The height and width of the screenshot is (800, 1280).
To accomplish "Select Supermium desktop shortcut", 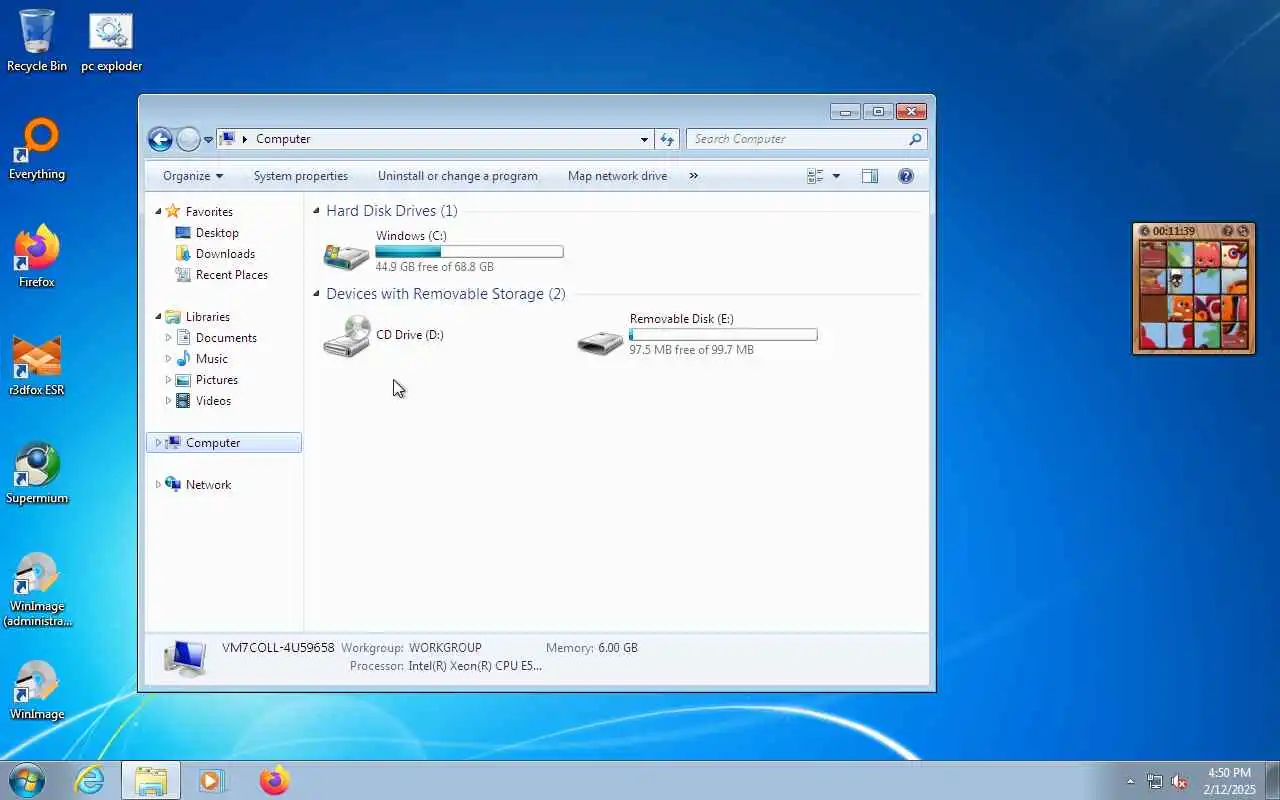I will point(37,473).
